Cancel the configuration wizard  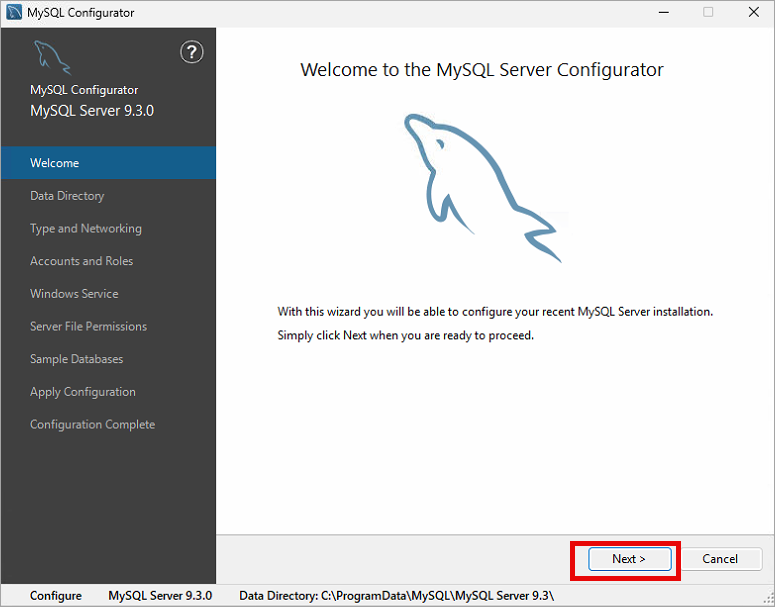(x=720, y=559)
